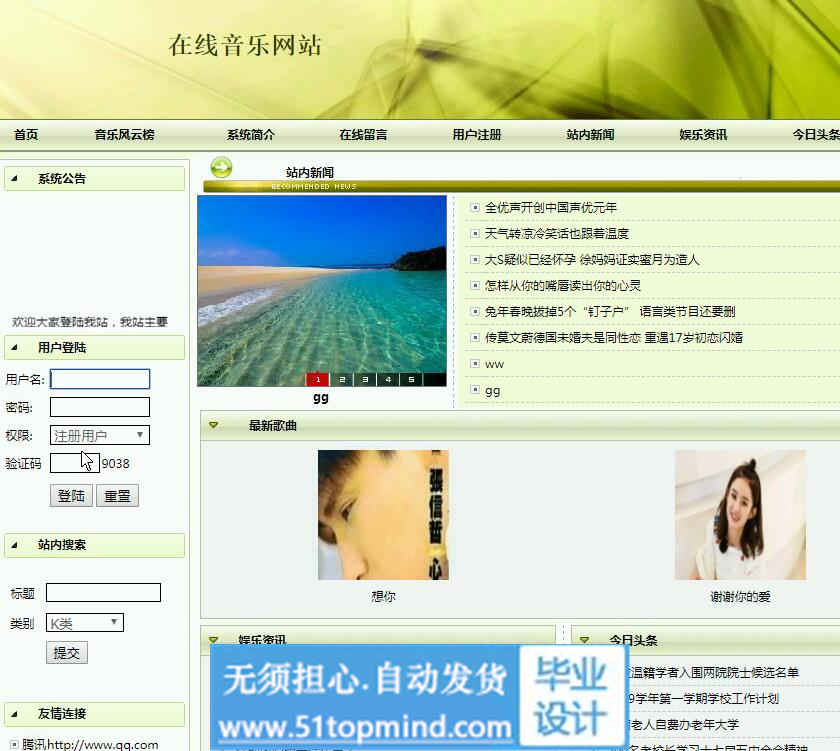
Task: Collapse the 友情连接 panel triangle
Action: tap(14, 714)
